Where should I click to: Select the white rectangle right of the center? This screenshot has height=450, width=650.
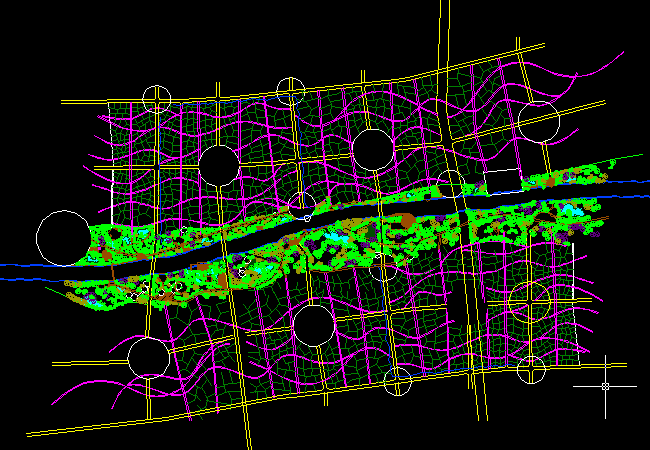[501, 181]
